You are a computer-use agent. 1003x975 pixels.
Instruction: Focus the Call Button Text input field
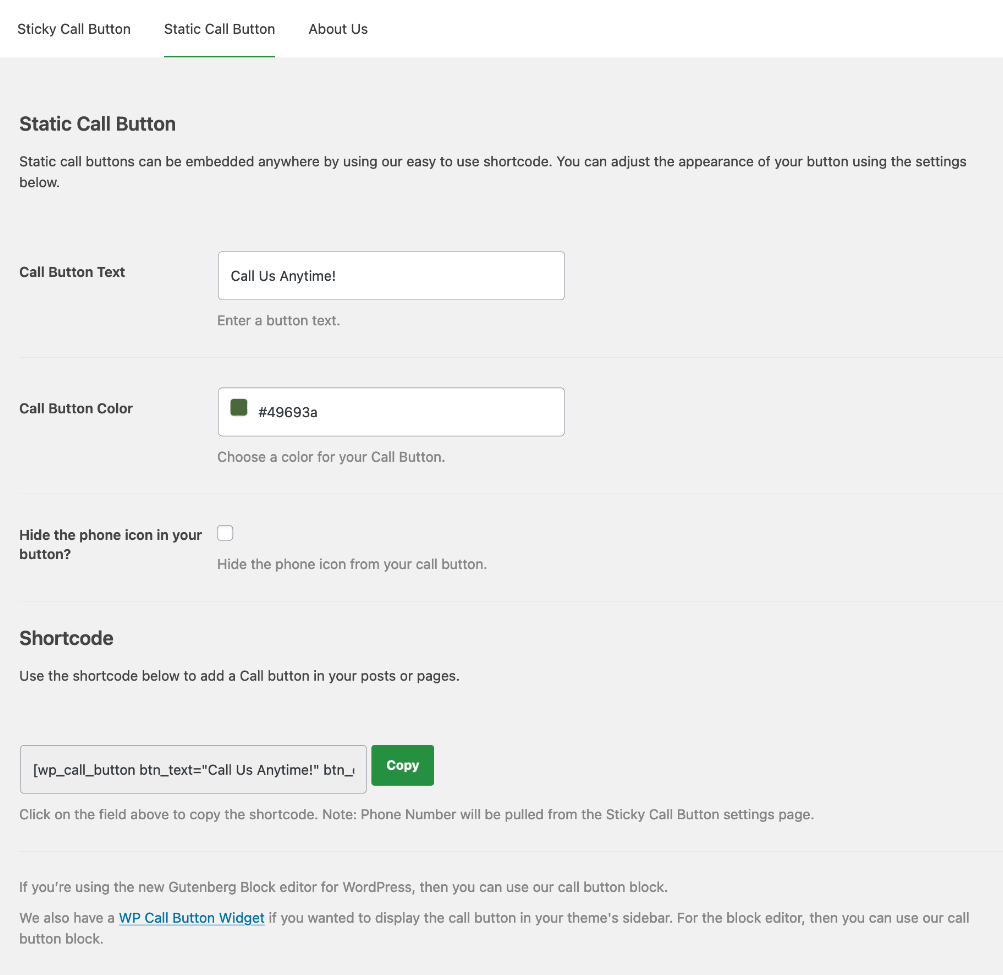pyautogui.click(x=391, y=276)
